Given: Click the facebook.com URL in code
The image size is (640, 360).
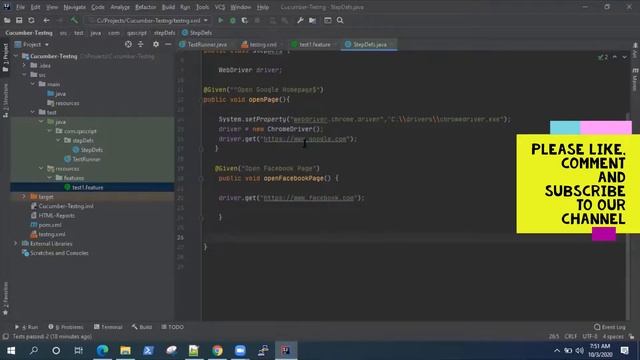Looking at the screenshot, I should click(309, 198).
